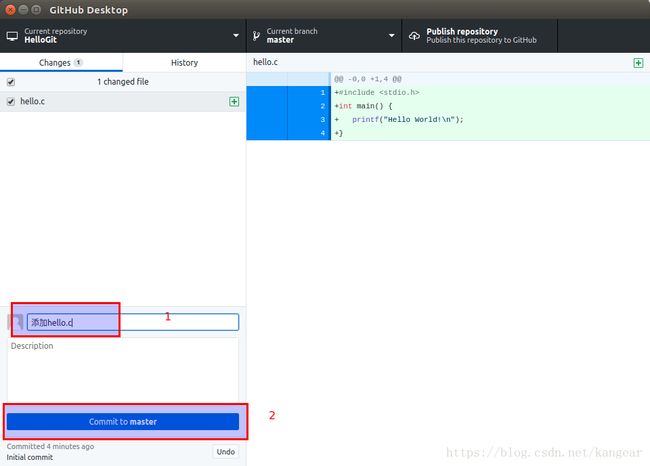Select hello.c in the changed files list
This screenshot has width=650, height=466.
pos(123,102)
